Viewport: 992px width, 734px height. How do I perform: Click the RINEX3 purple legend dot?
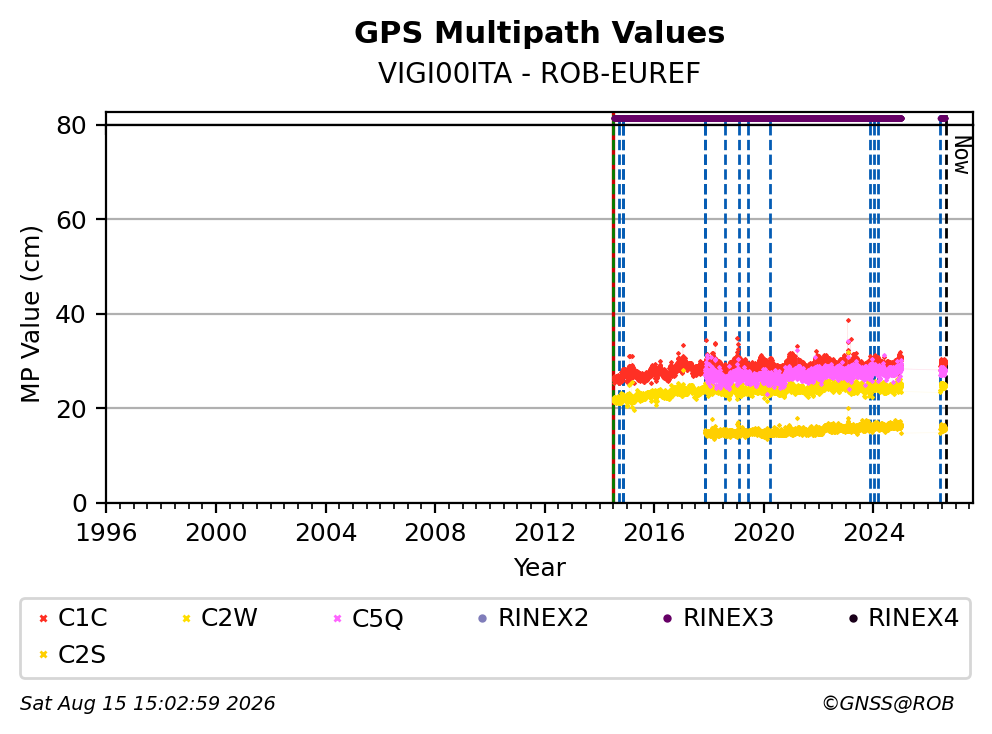tap(667, 618)
